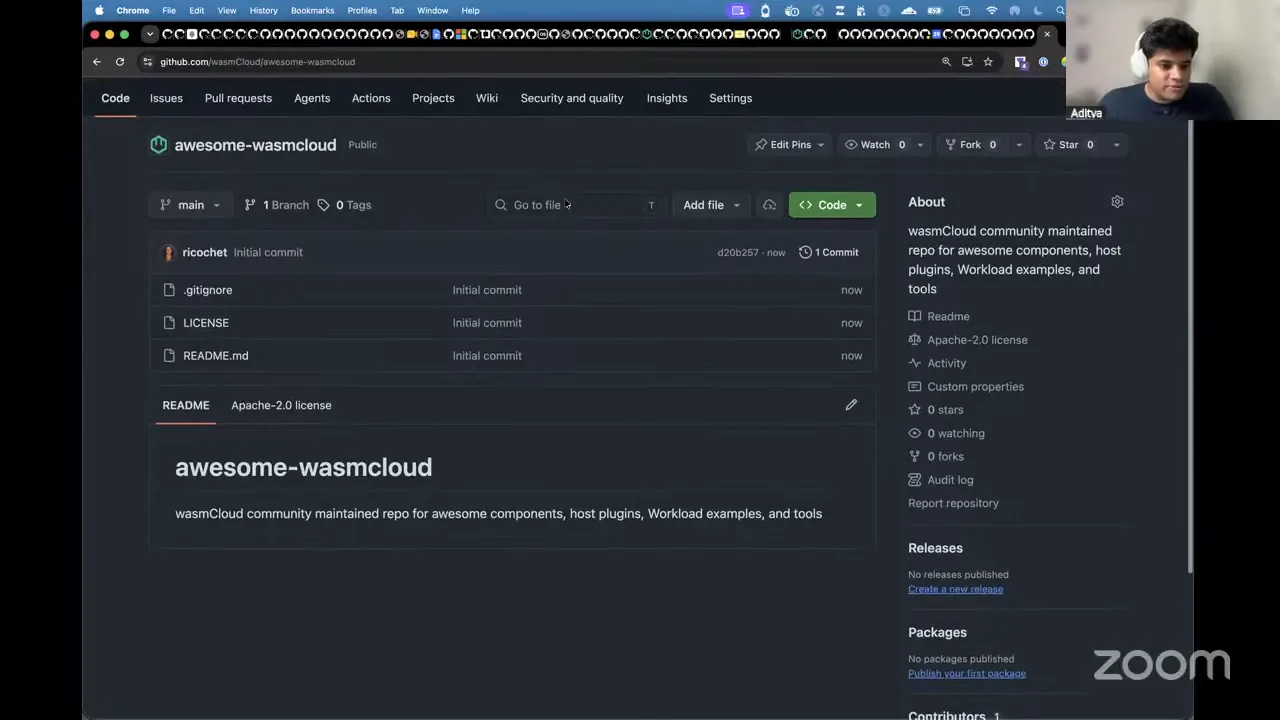View the 0 stars link
Viewport: 1280px width, 720px height.
coord(936,410)
